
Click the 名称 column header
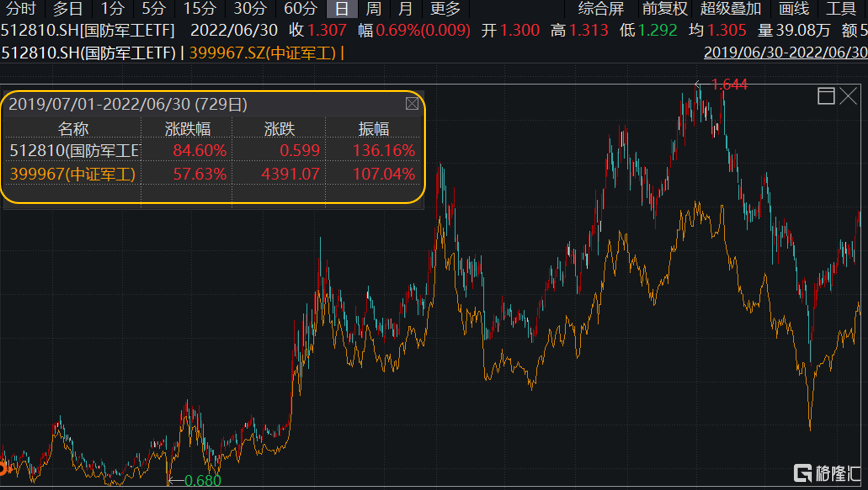pos(73,128)
